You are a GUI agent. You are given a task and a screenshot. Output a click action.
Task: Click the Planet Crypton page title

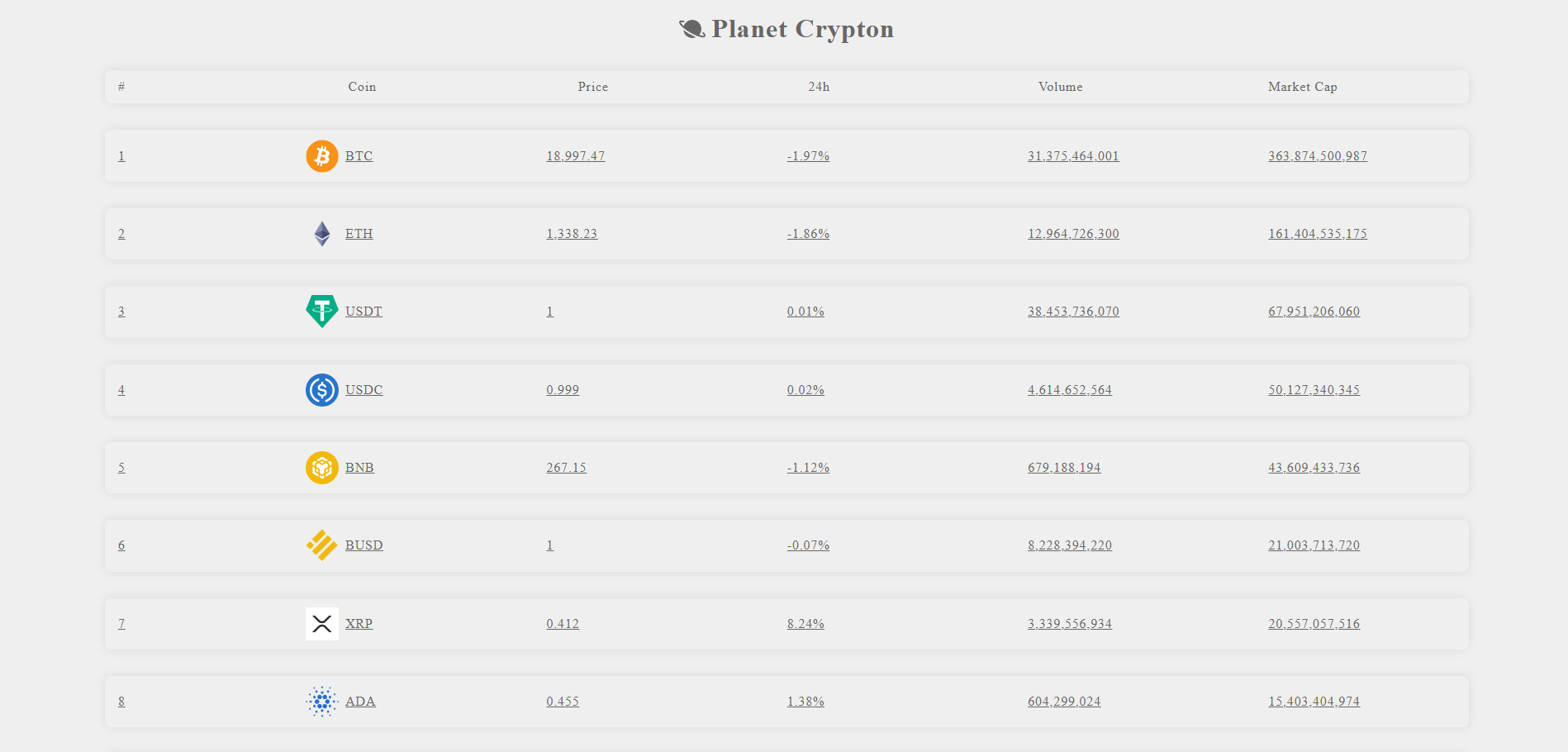click(802, 30)
